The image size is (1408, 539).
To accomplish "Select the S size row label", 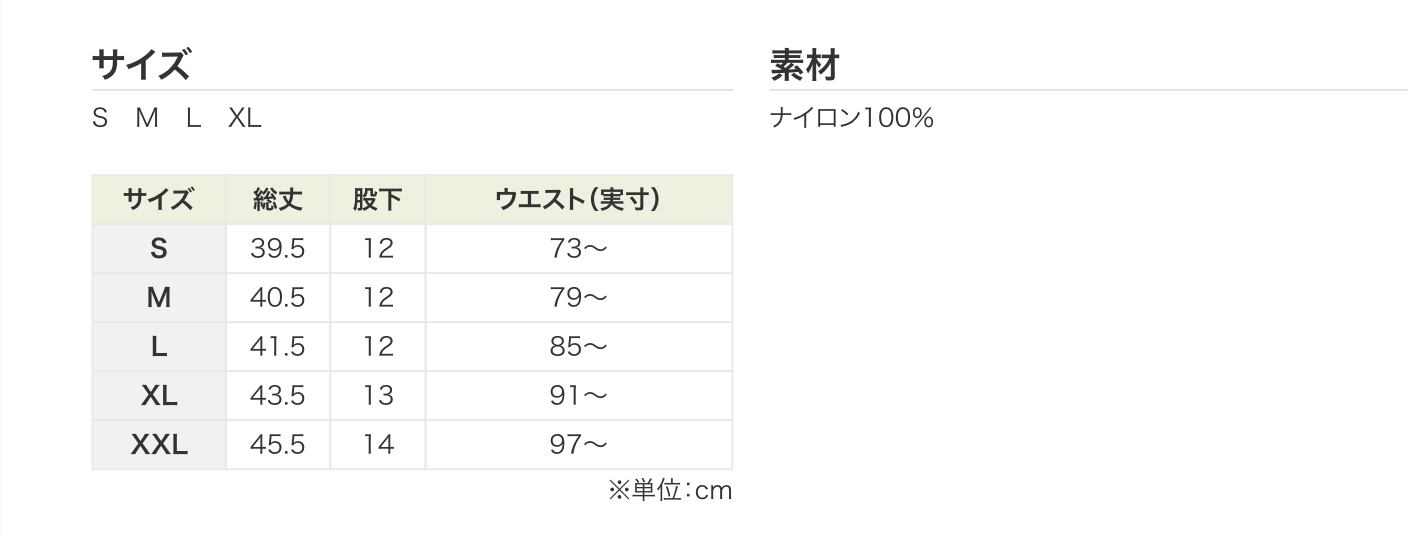I will pyautogui.click(x=159, y=249).
